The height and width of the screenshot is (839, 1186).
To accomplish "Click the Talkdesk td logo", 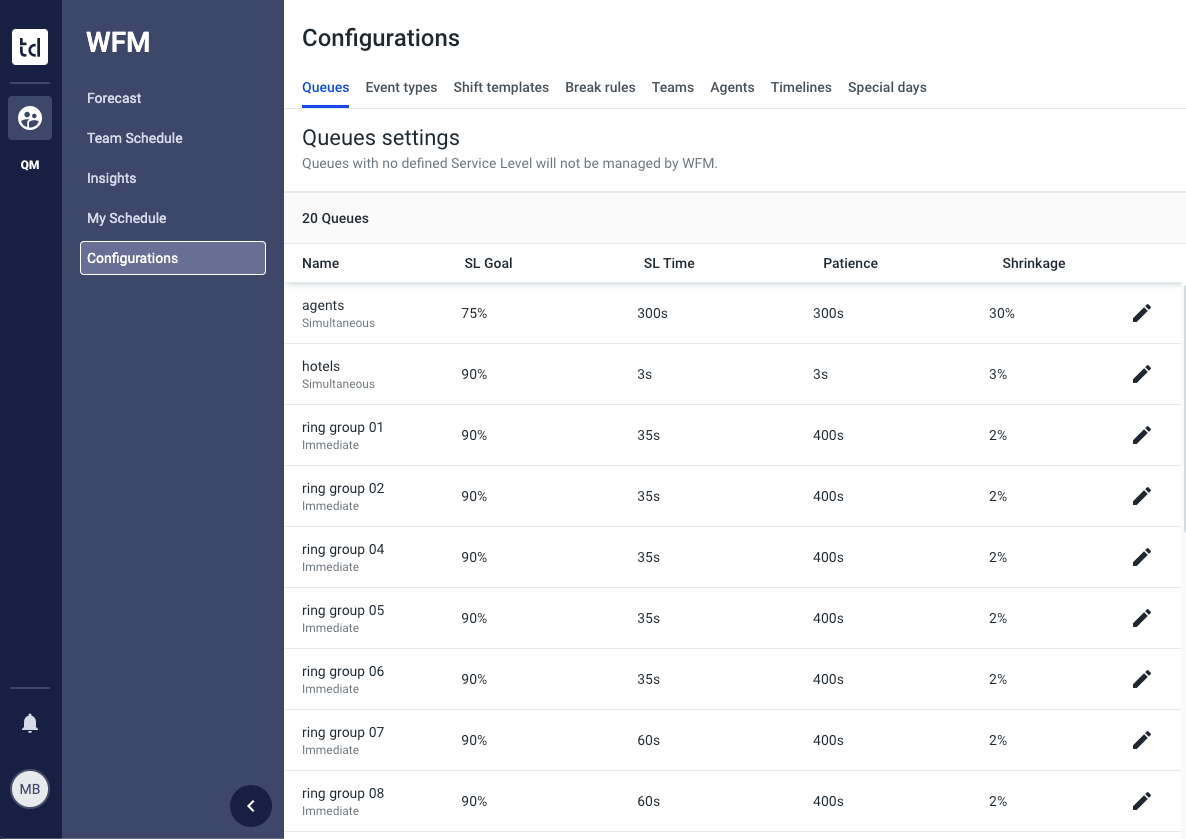I will 29,47.
